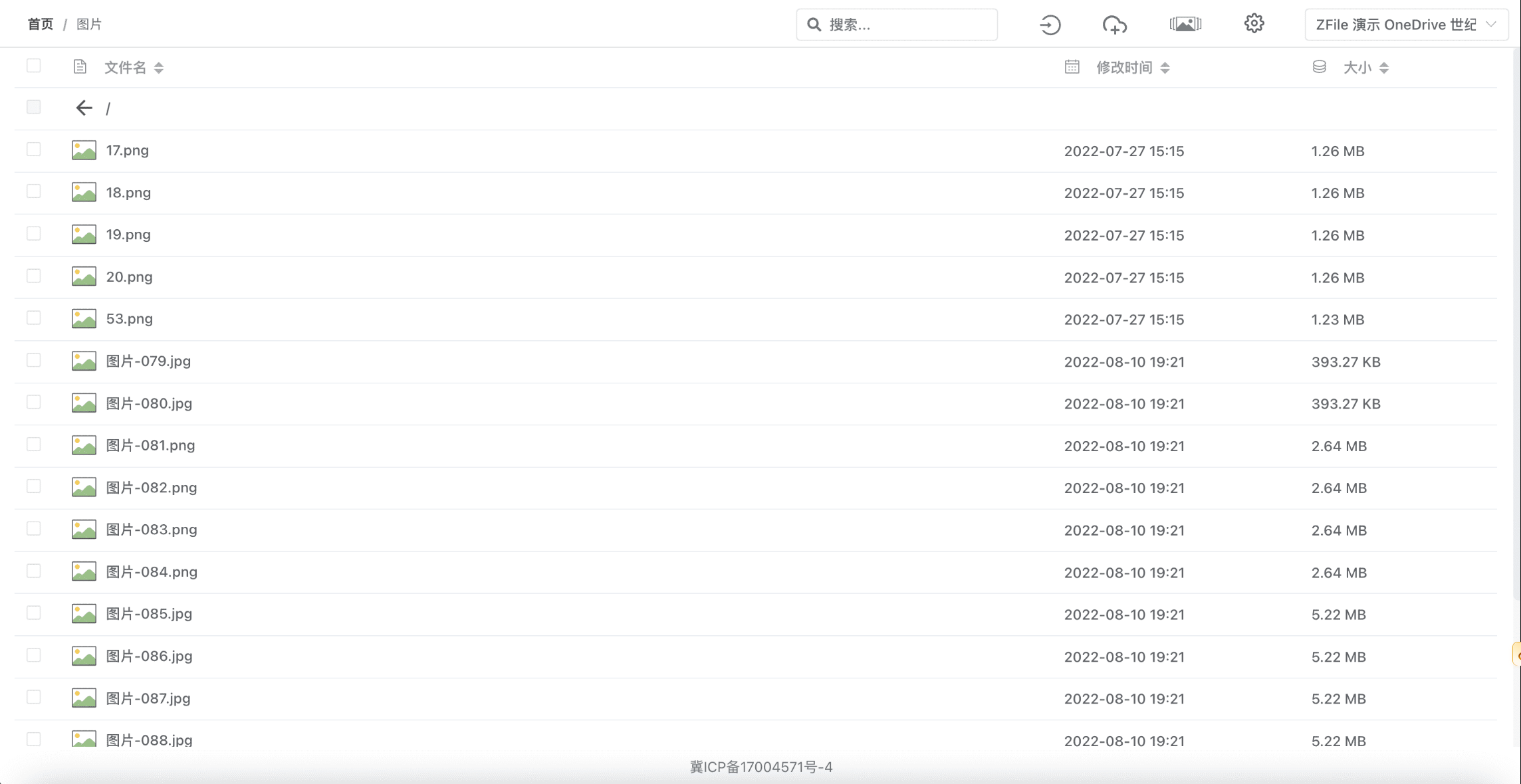Select checkbox beside 图片-081.png
The width and height of the screenshot is (1521, 784).
[x=34, y=444]
